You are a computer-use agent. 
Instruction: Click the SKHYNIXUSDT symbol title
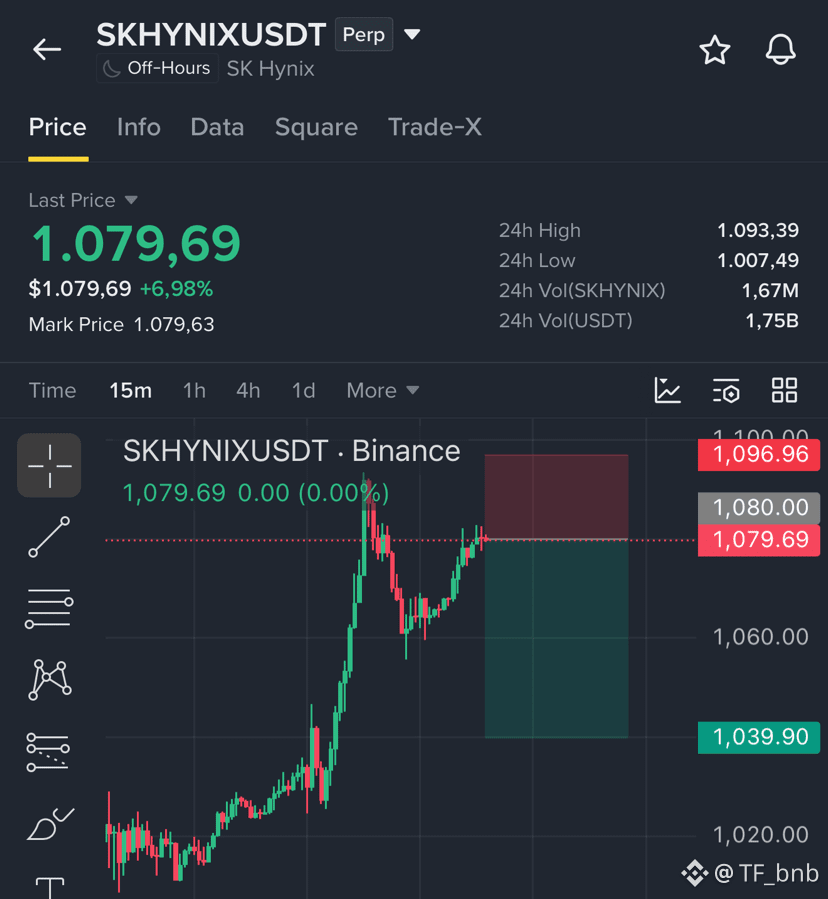point(211,34)
